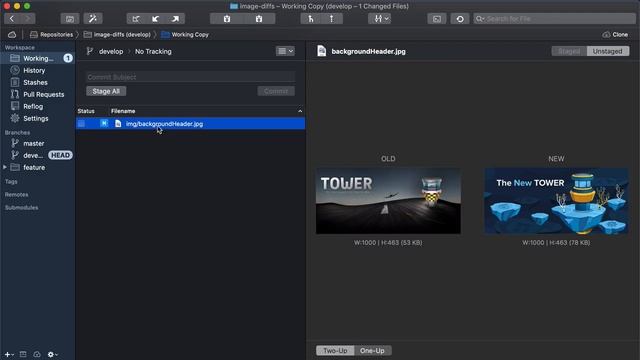Switch to Two-Up image comparison

[335, 351]
